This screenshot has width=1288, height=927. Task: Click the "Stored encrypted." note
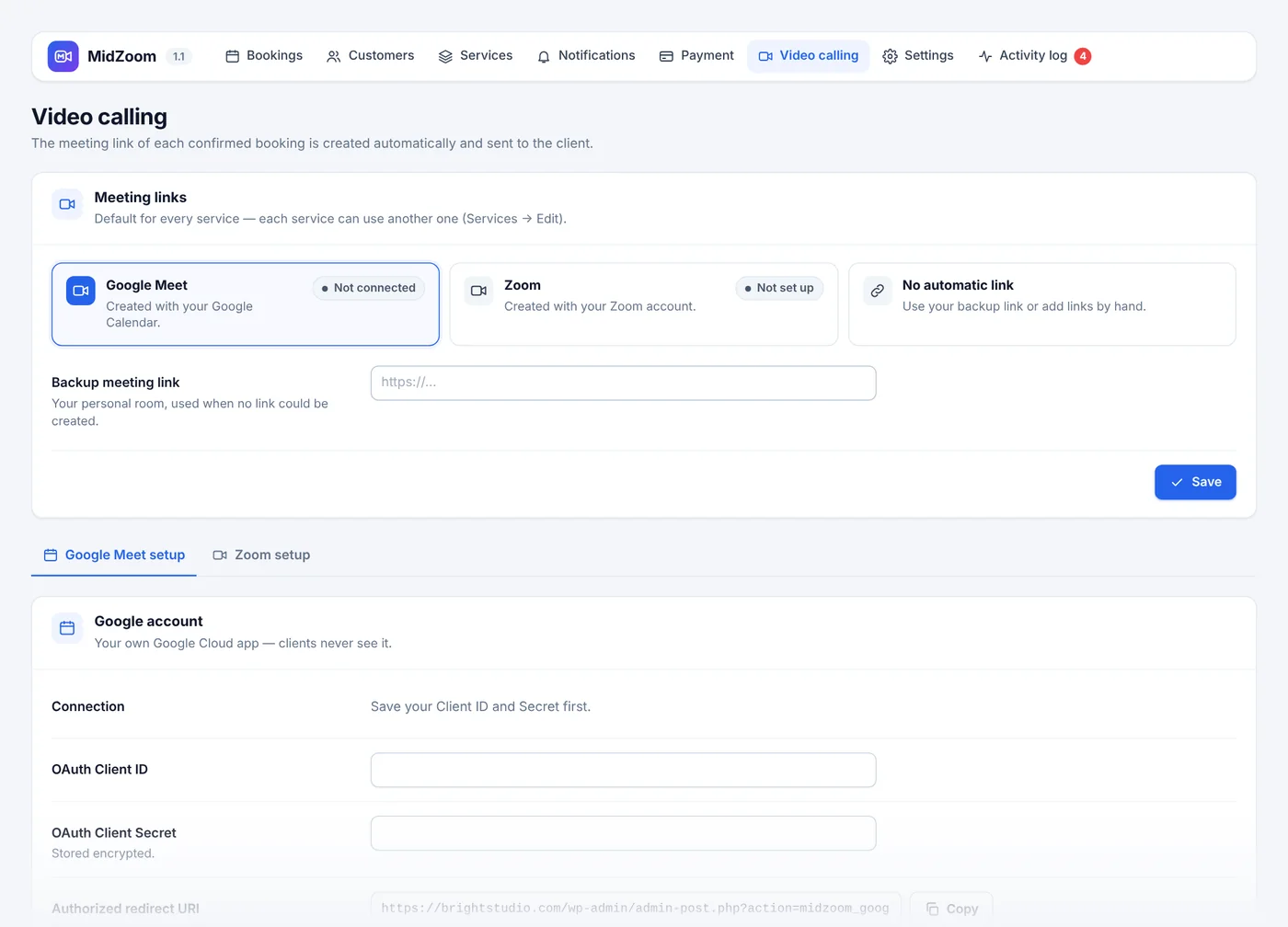click(103, 853)
